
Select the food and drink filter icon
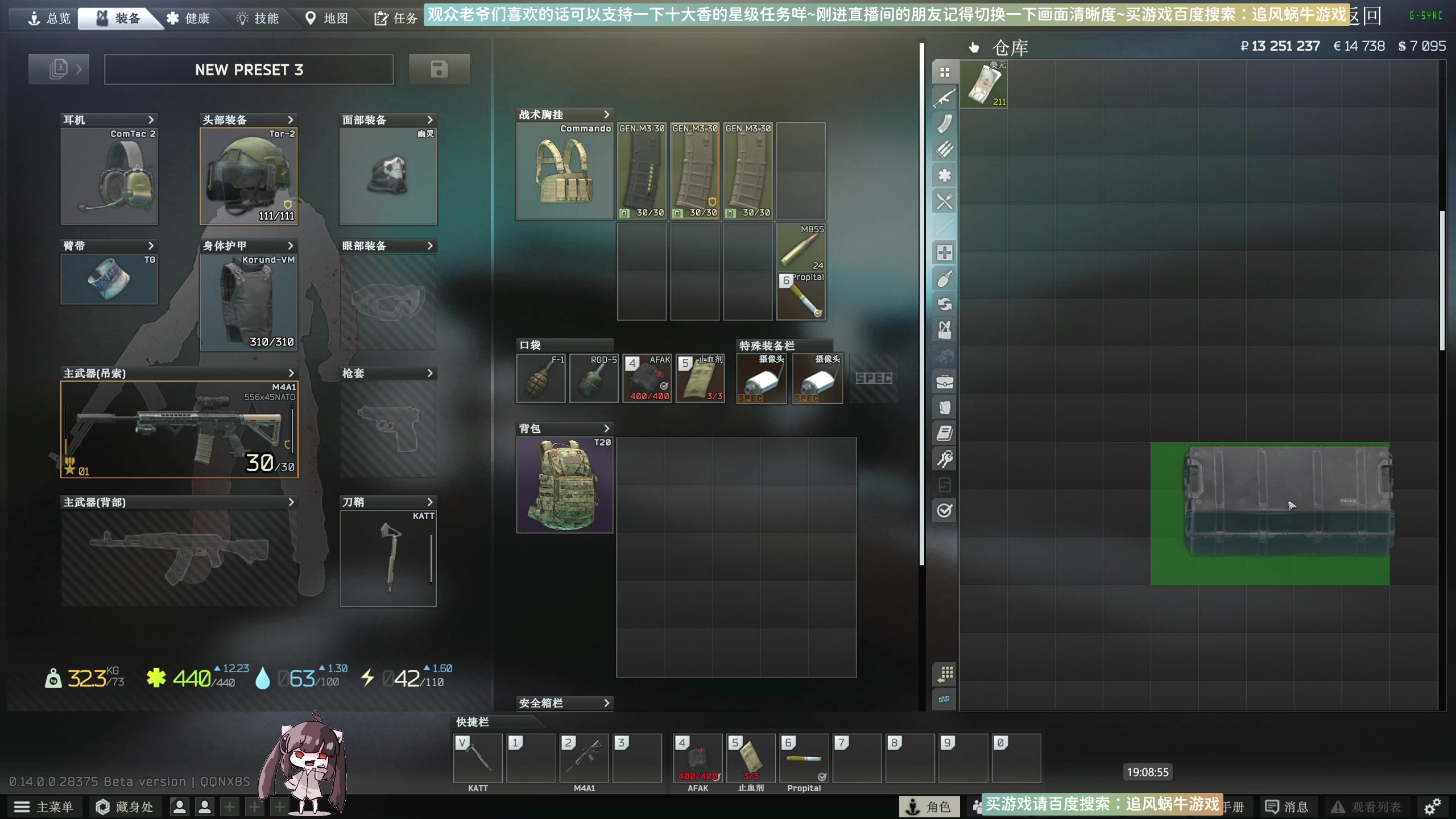click(x=944, y=201)
